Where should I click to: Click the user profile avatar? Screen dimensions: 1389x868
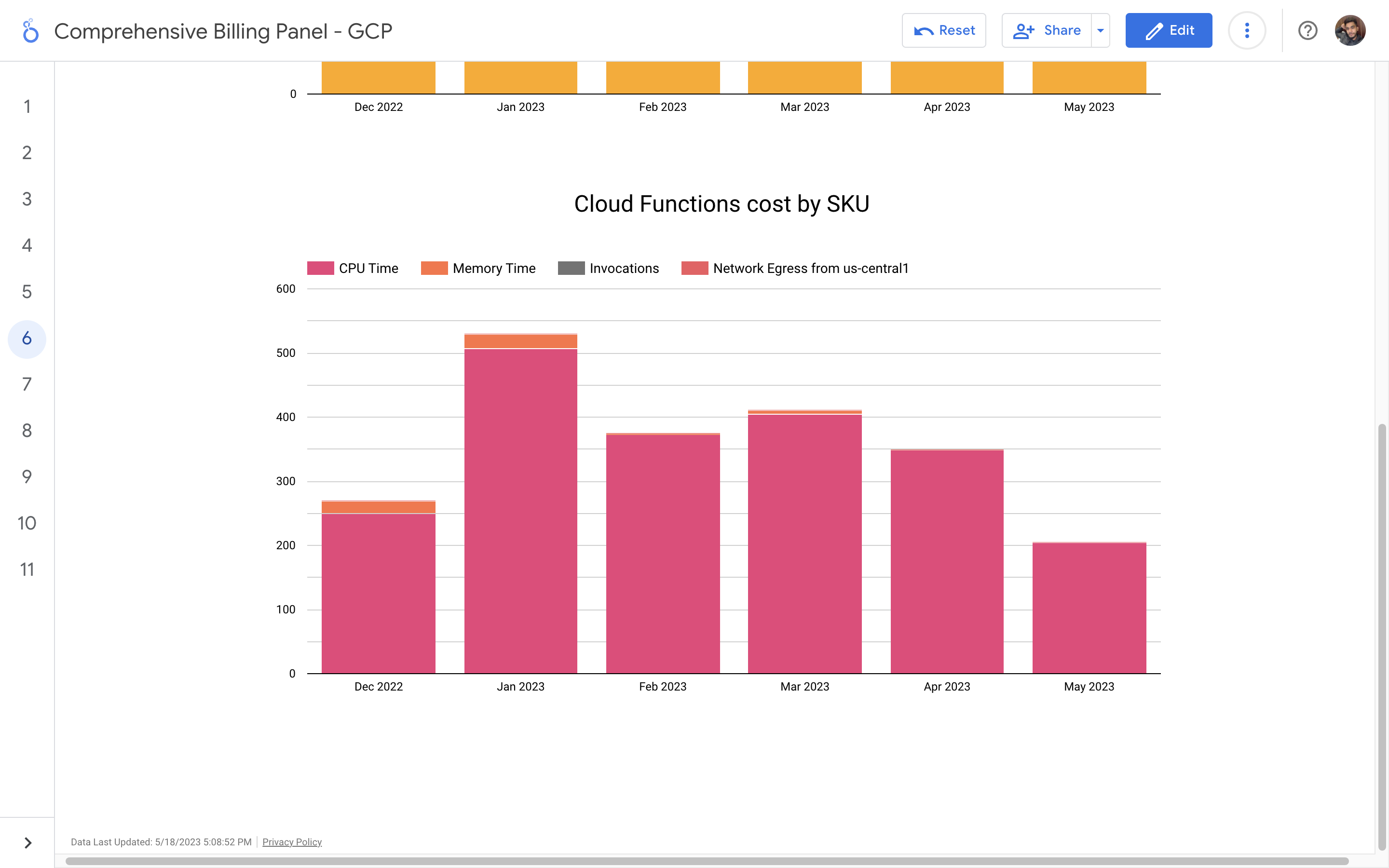1350,30
